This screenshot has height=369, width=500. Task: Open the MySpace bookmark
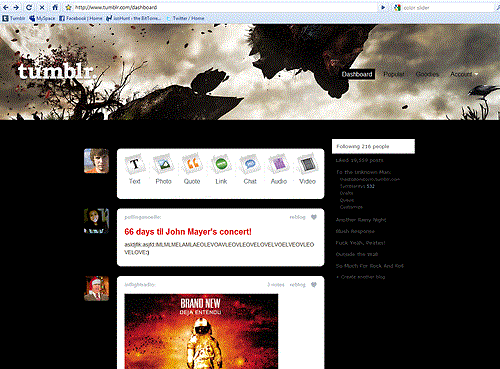(x=42, y=18)
